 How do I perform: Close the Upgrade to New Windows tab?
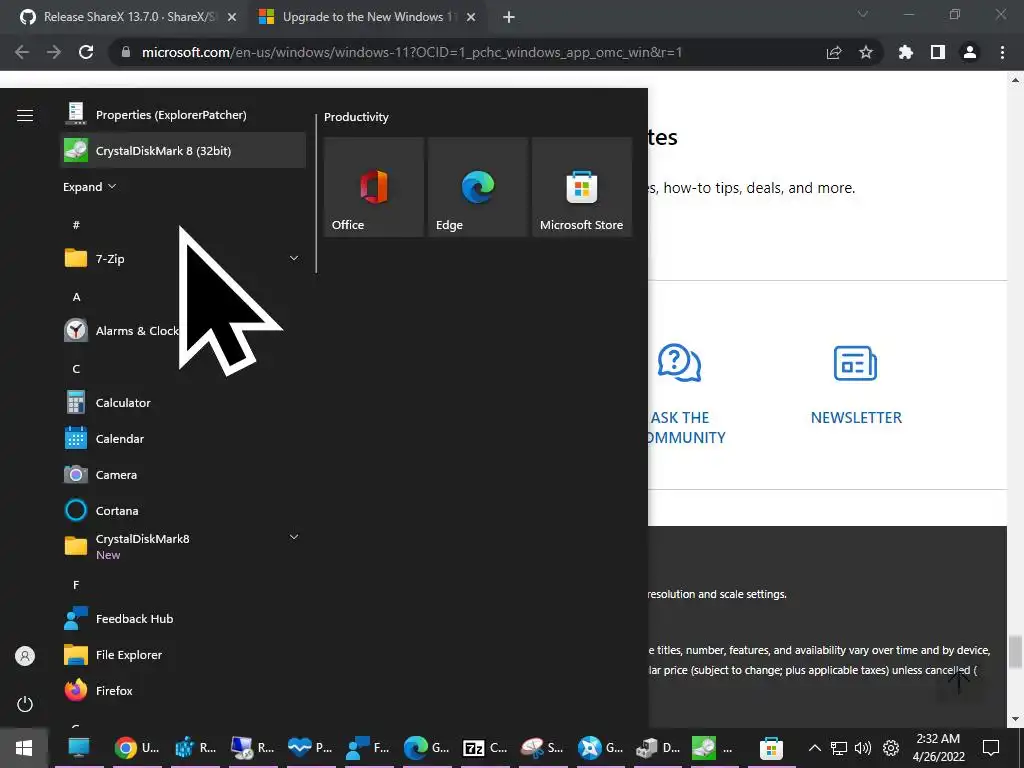pos(471,17)
